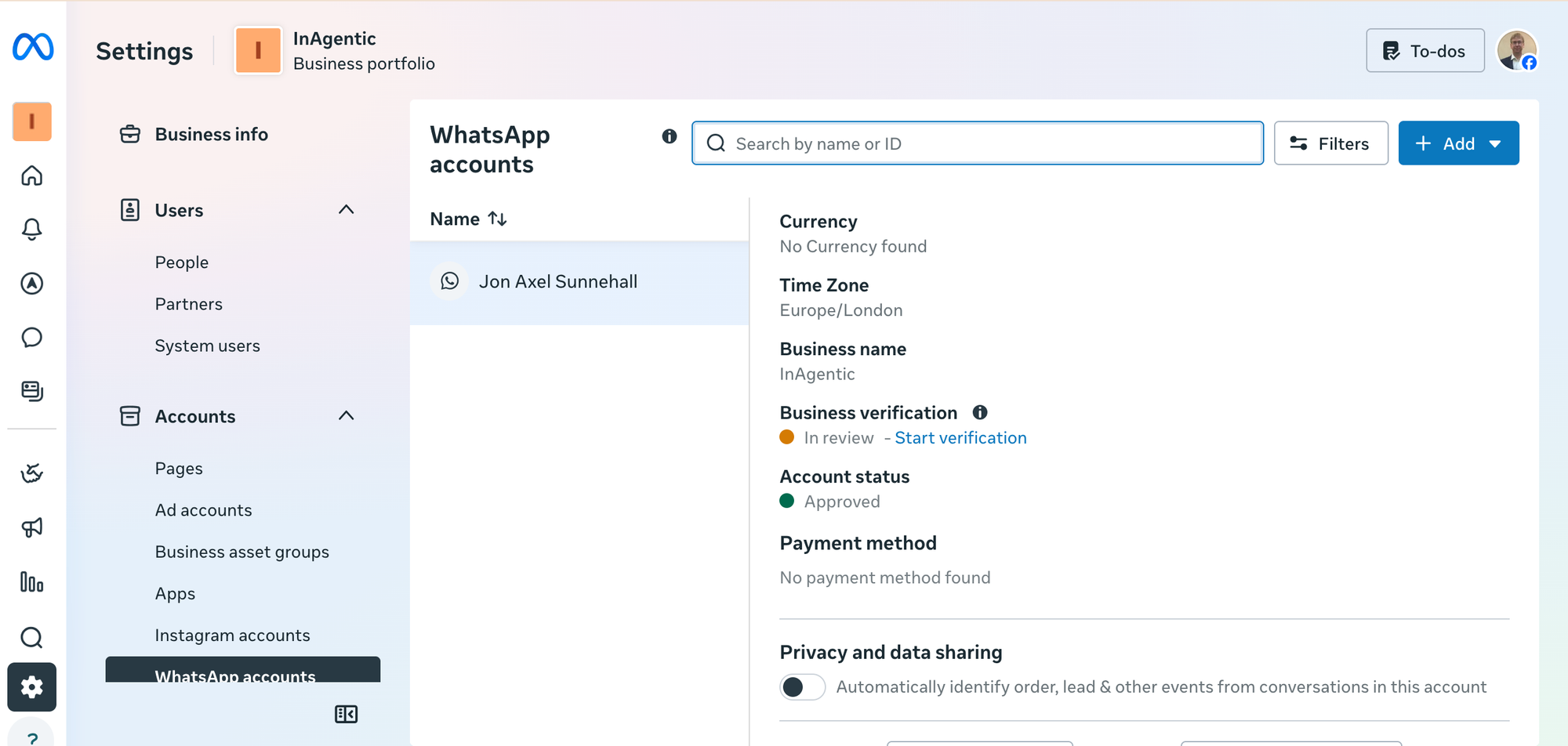Click the WhatsApp accounts info icon
Viewport: 1568px width, 746px height.
coord(670,136)
